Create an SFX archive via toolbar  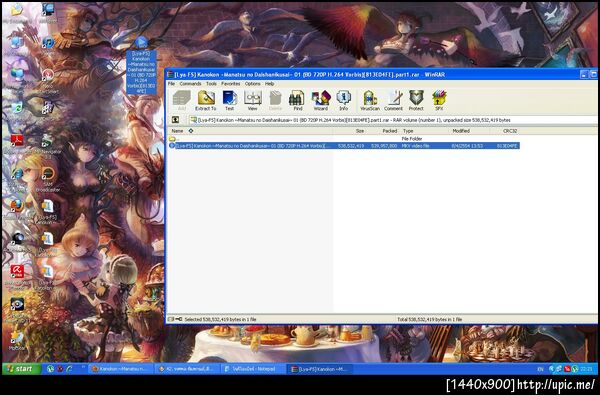tap(439, 101)
